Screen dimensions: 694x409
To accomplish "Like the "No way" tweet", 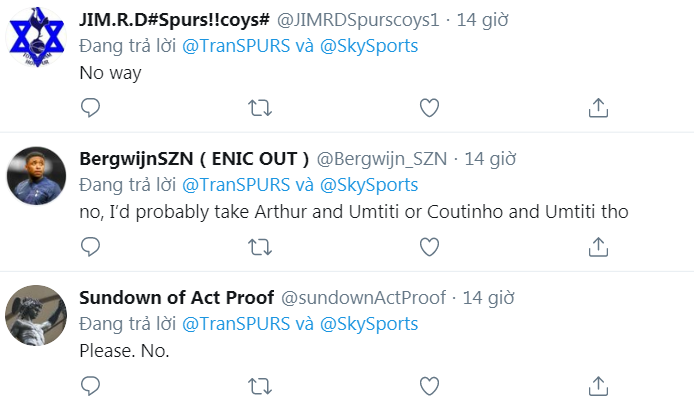I will click(x=429, y=107).
